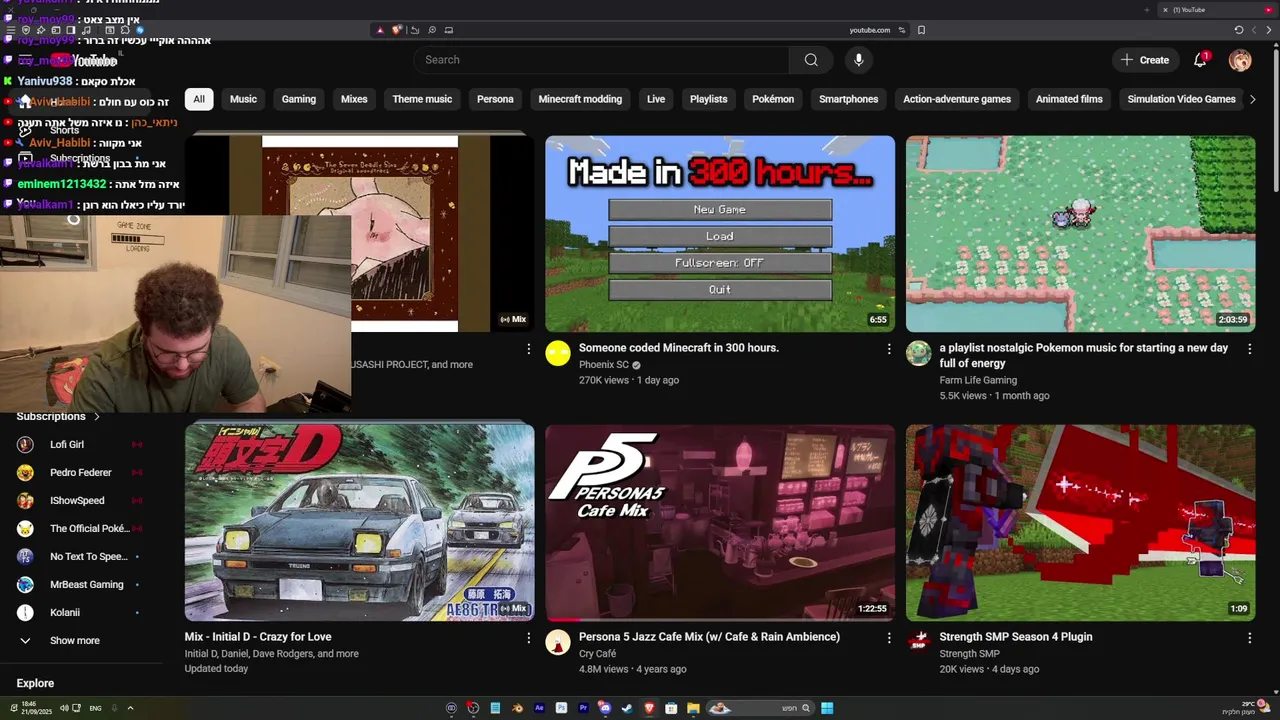Open options for Strength SMP Season 4 Plugin
1280x720 pixels.
pos(1249,638)
